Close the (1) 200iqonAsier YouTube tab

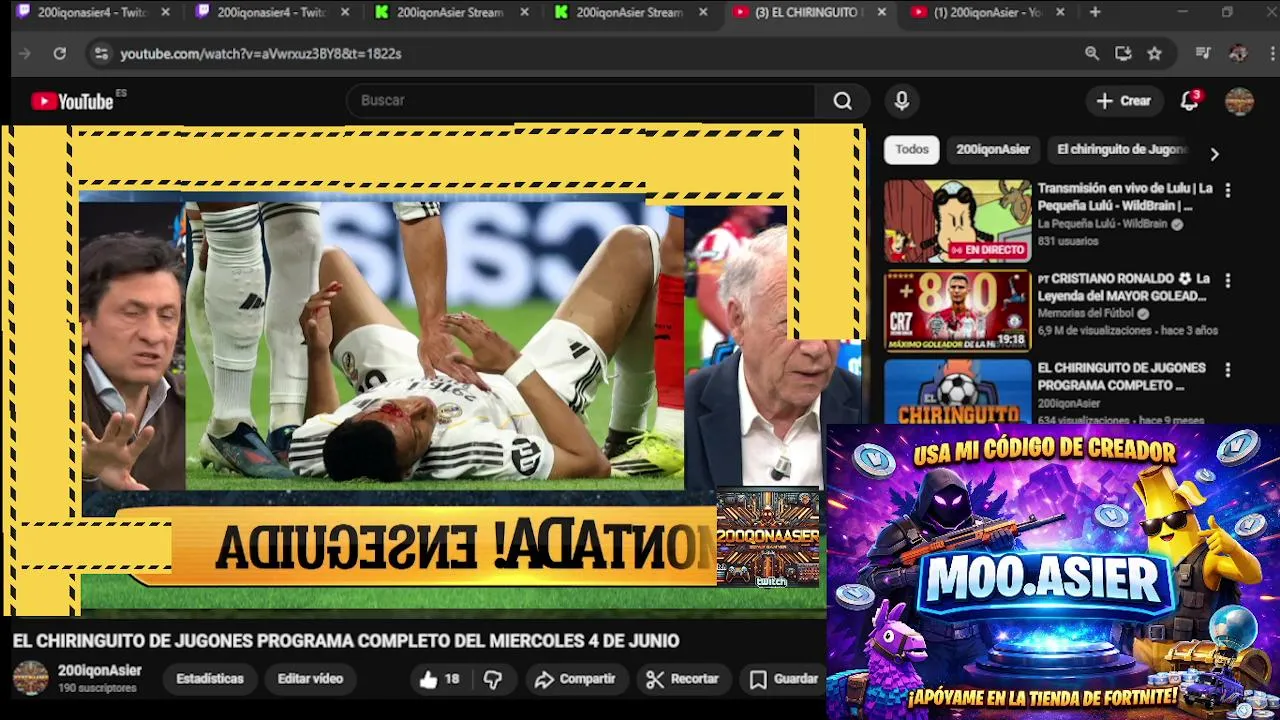pos(1060,12)
